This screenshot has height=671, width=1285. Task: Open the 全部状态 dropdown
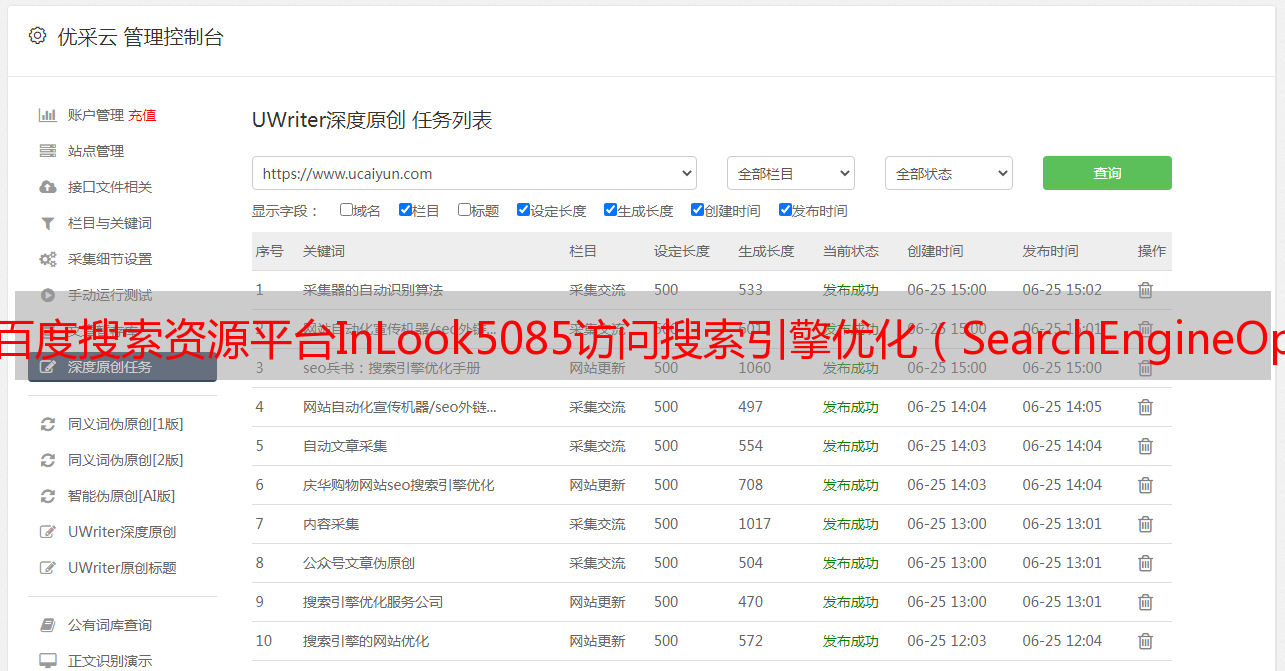949,173
